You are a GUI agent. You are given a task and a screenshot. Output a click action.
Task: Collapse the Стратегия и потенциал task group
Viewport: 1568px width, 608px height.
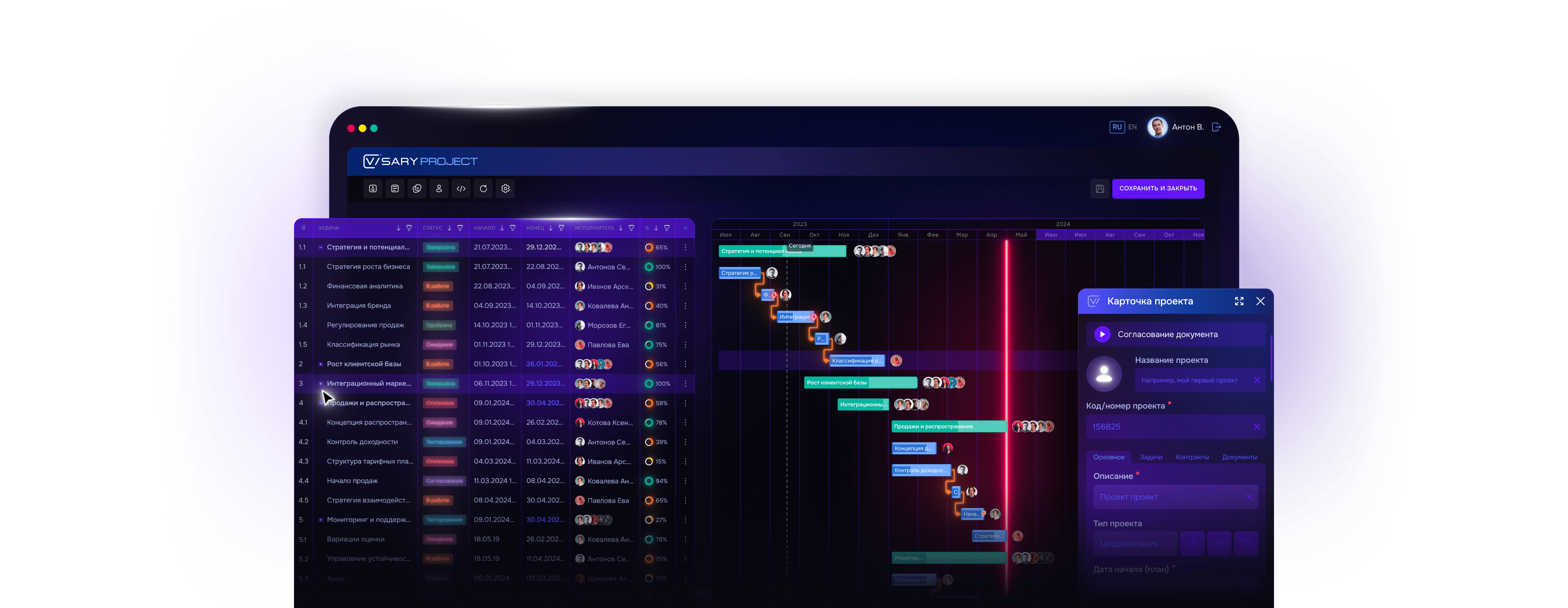click(321, 247)
